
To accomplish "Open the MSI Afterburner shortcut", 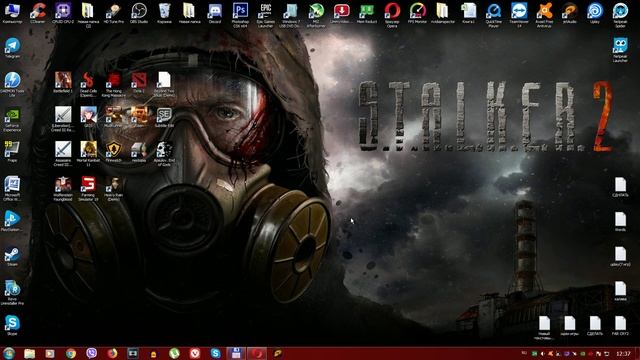I will [x=316, y=15].
